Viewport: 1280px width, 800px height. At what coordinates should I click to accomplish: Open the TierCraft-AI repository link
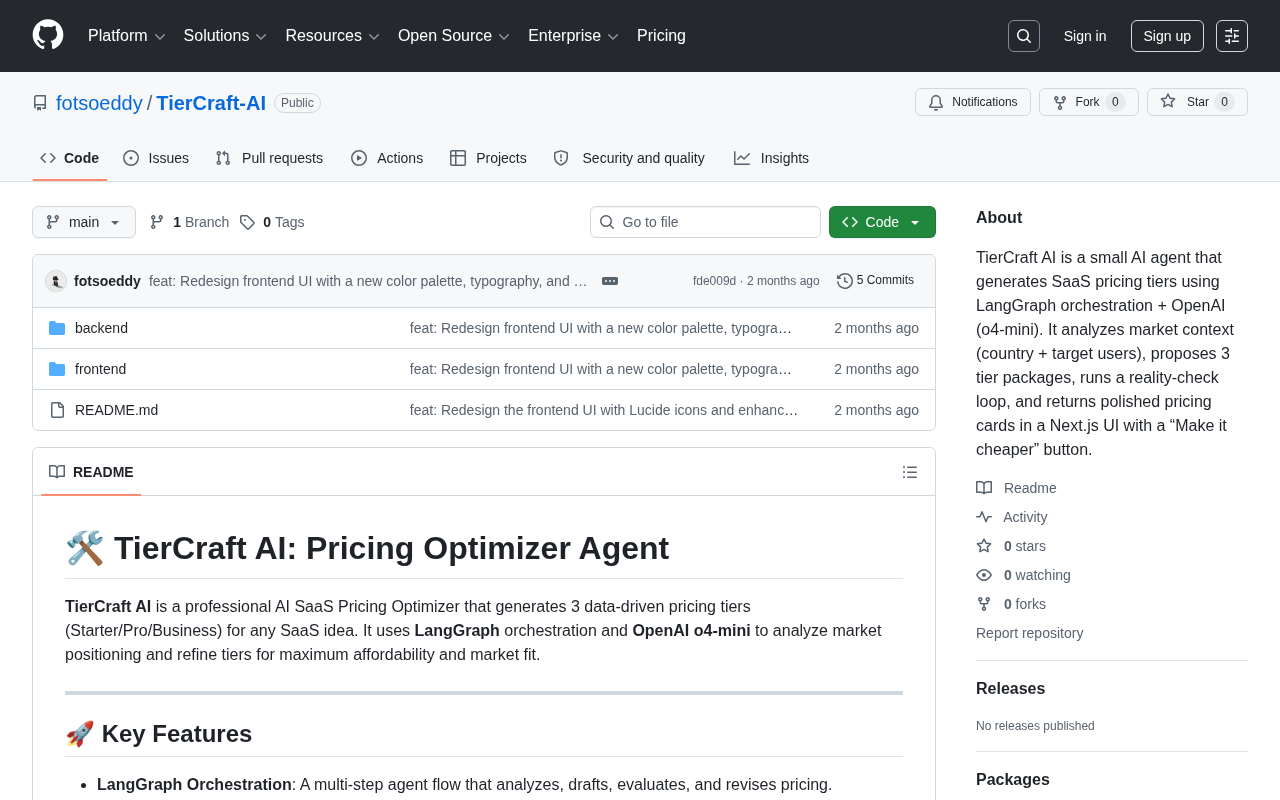click(211, 103)
